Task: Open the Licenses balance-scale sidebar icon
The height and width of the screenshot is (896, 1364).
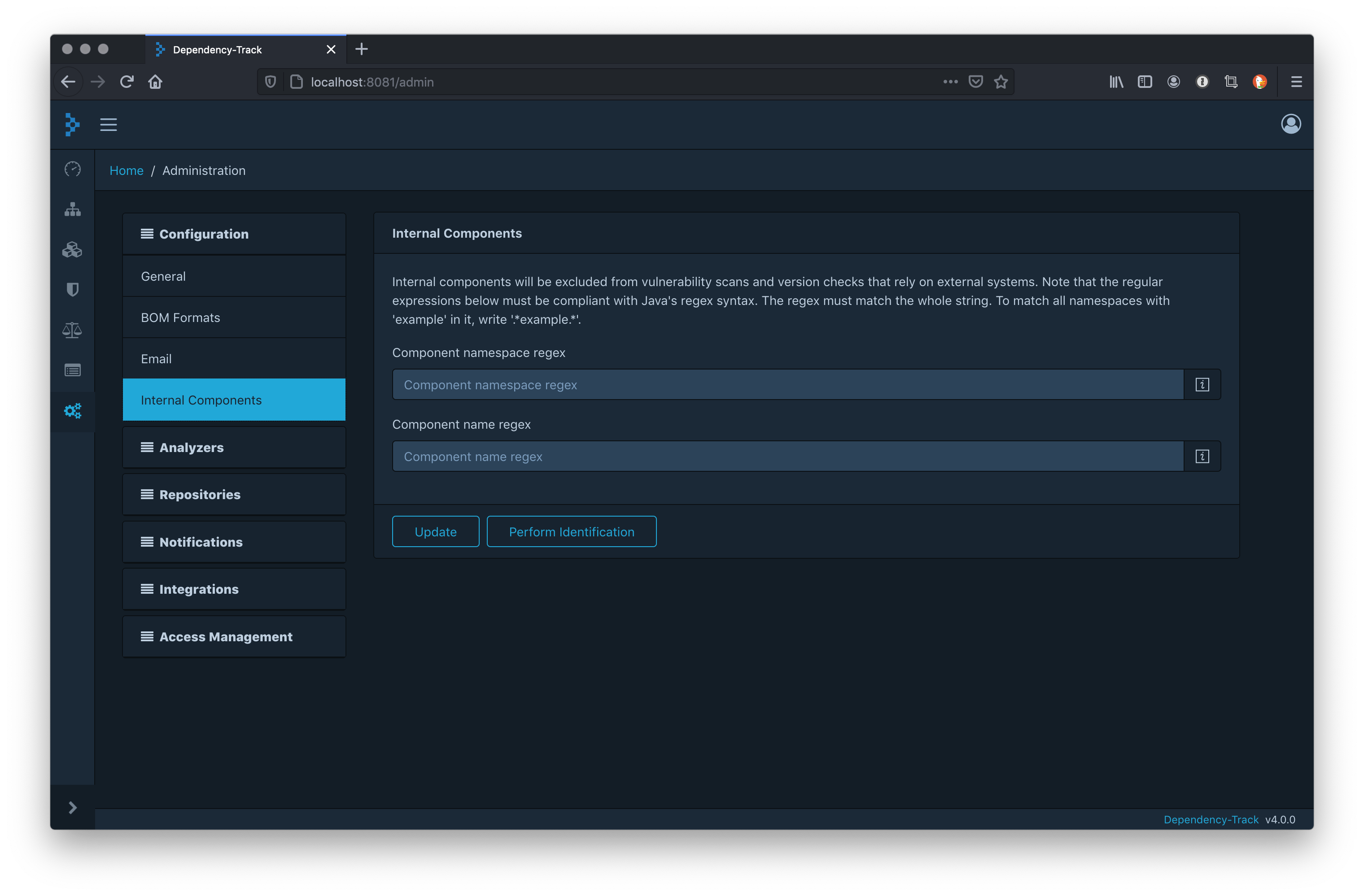Action: click(72, 330)
